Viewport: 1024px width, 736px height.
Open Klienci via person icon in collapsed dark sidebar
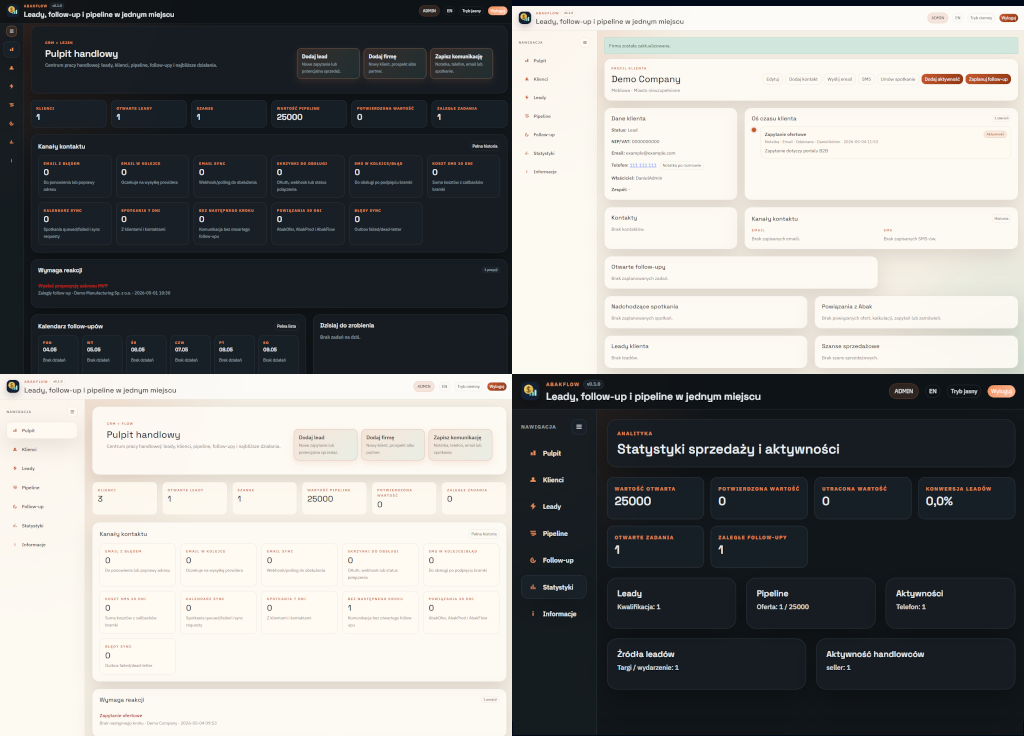pos(11,68)
